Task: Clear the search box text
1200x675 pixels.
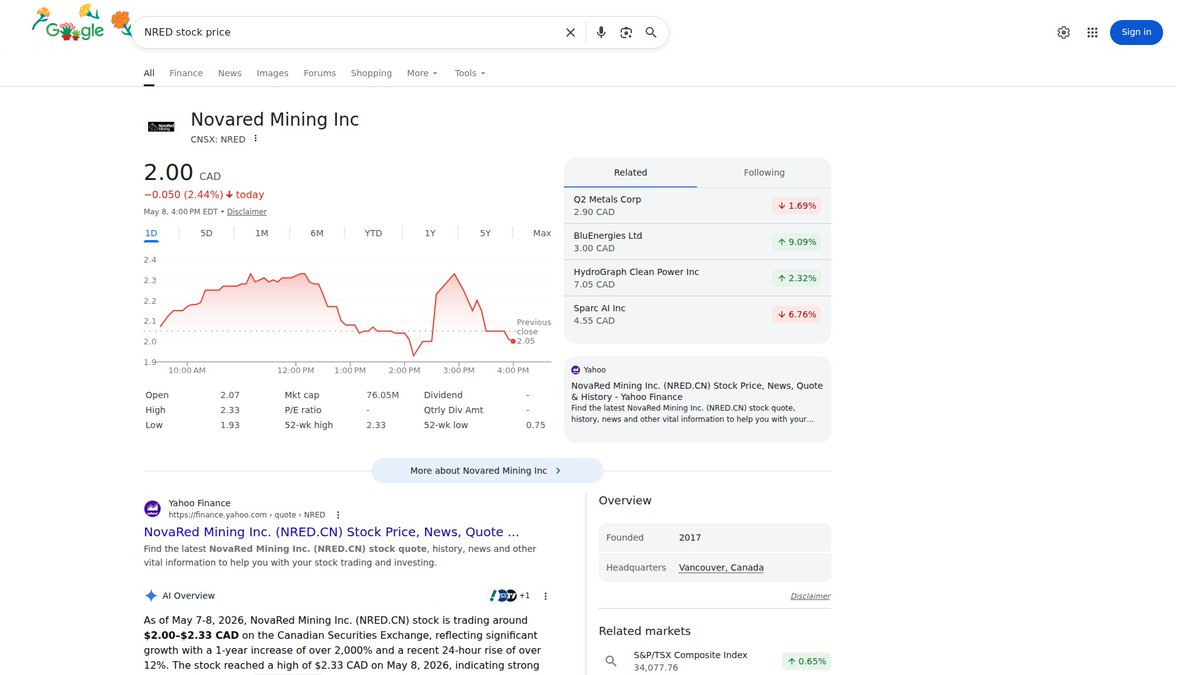Action: click(571, 32)
